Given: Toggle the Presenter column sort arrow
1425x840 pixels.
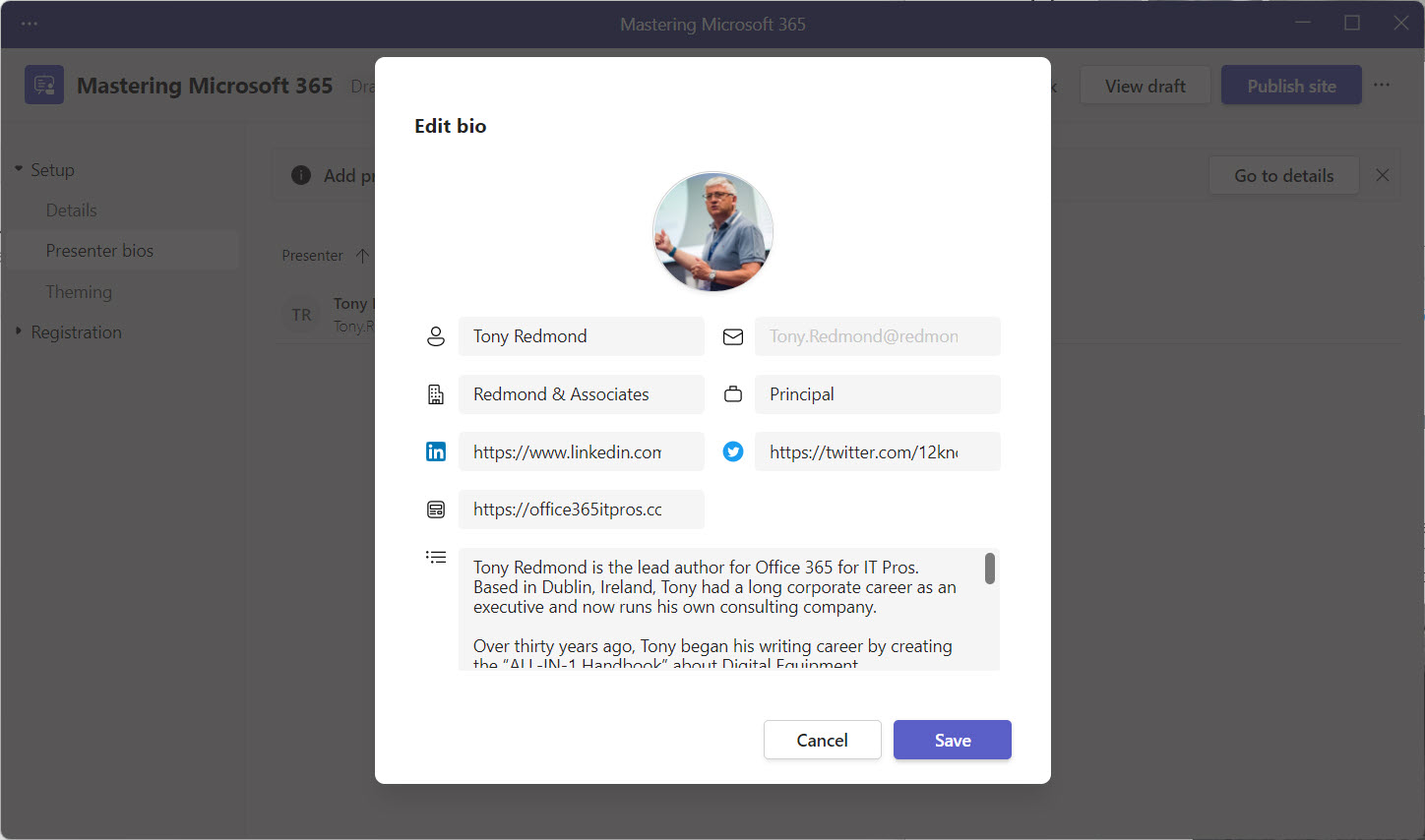Looking at the screenshot, I should [x=362, y=255].
